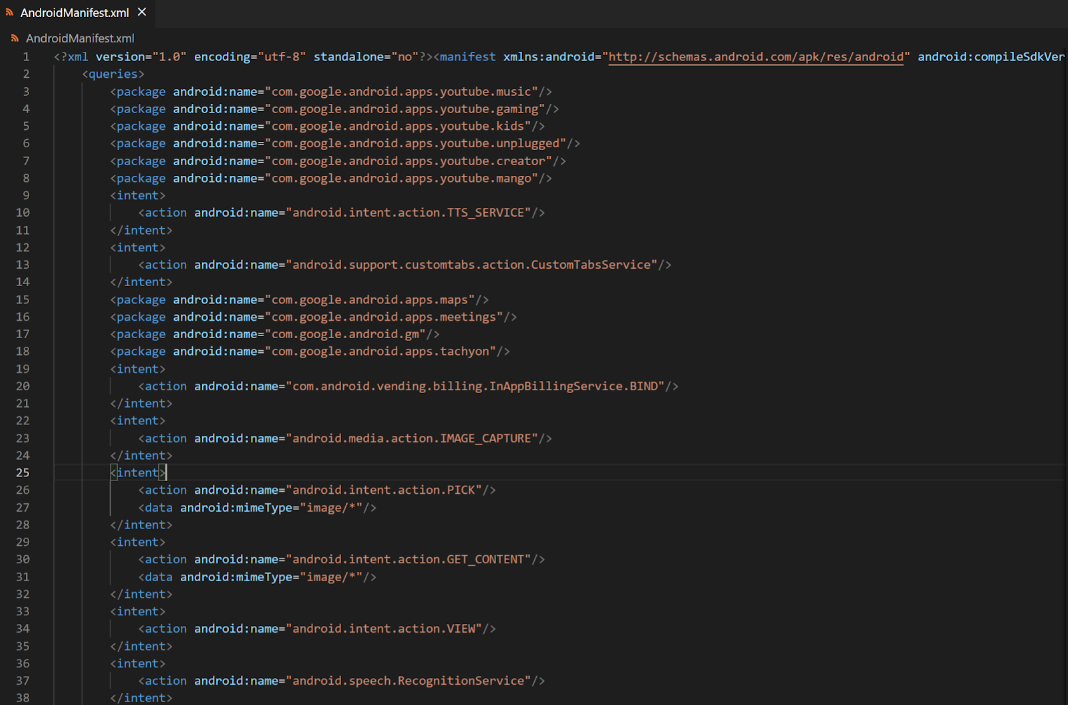
Task: Click line number 1 in the gutter
Action: [26, 56]
